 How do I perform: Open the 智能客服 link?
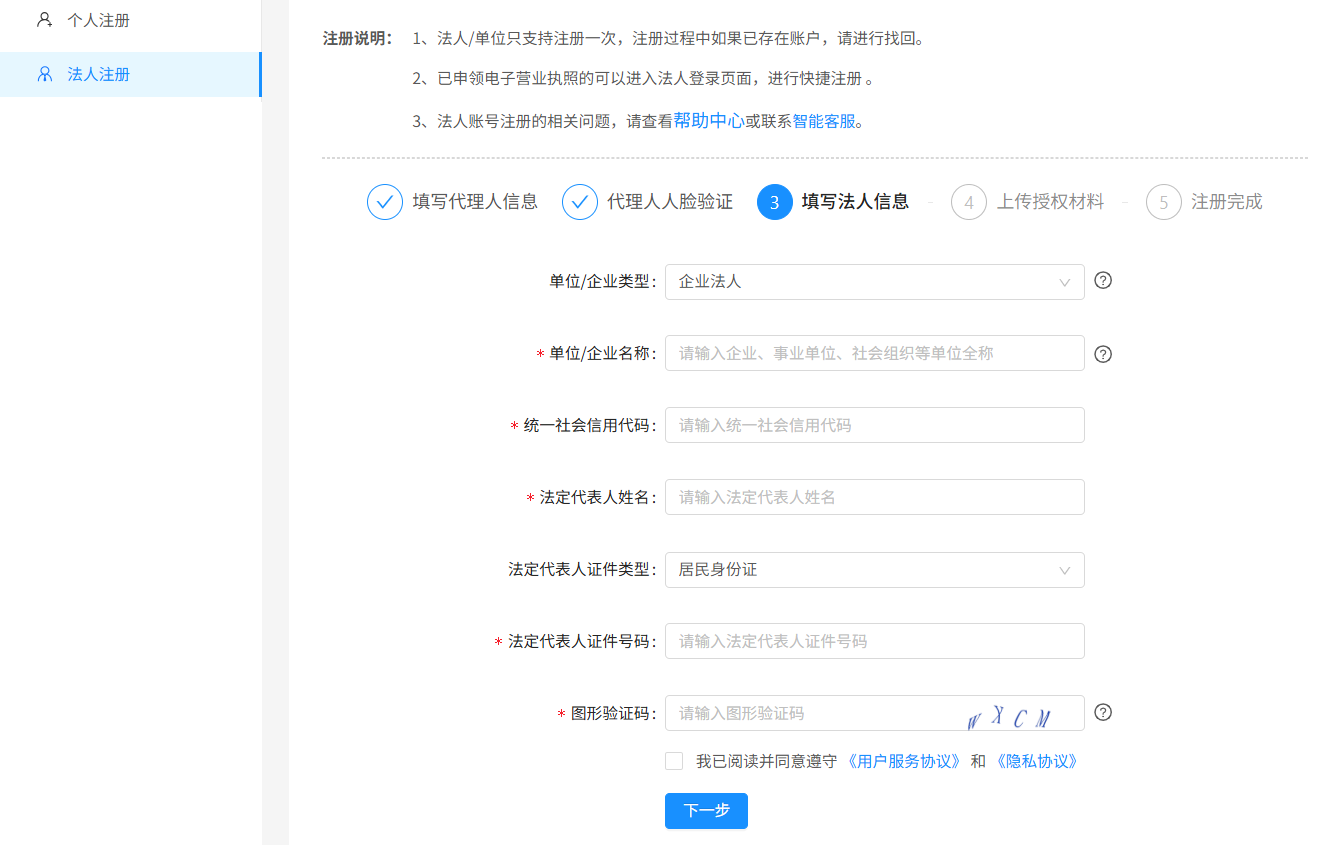click(x=825, y=122)
